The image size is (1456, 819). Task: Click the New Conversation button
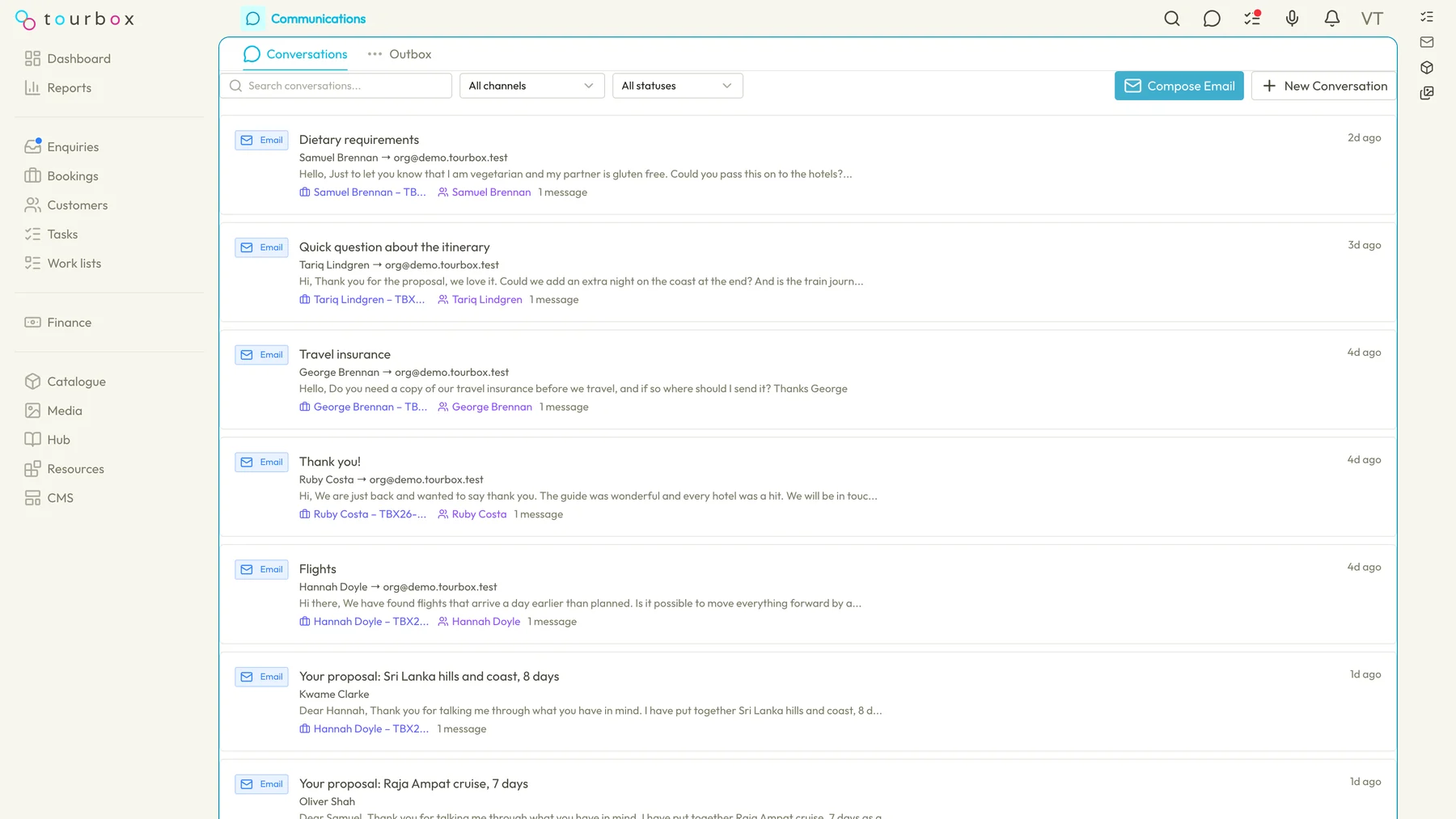click(1324, 86)
